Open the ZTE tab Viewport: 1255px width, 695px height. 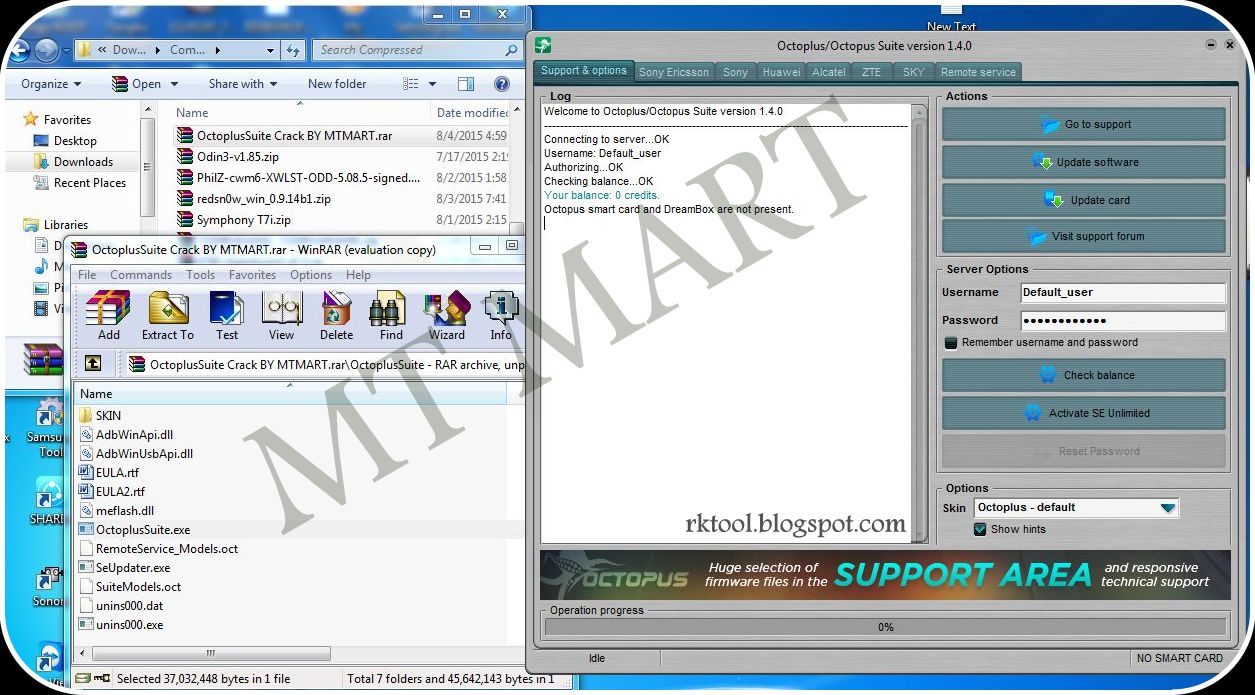(x=871, y=72)
